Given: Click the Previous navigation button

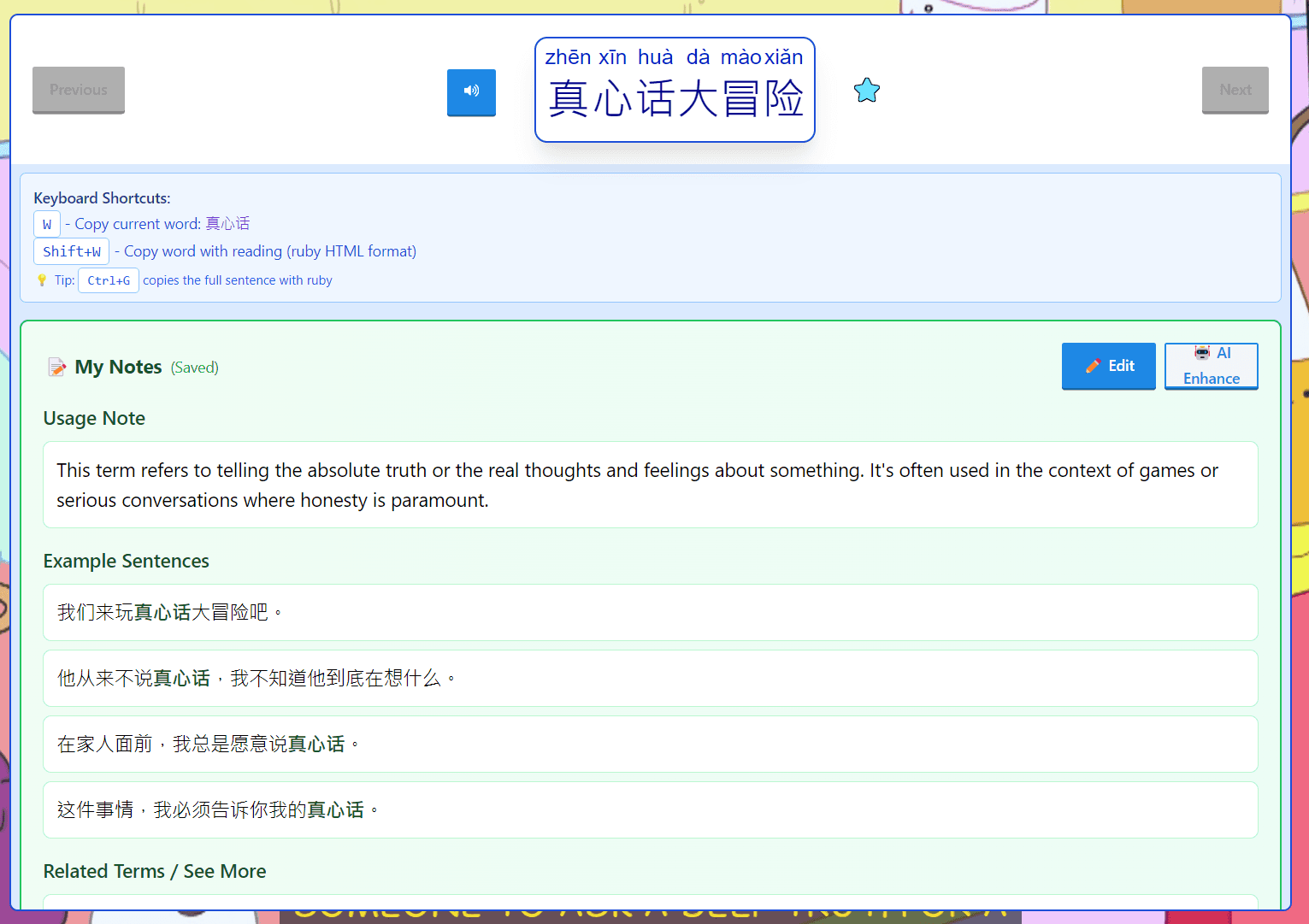Looking at the screenshot, I should tap(78, 90).
